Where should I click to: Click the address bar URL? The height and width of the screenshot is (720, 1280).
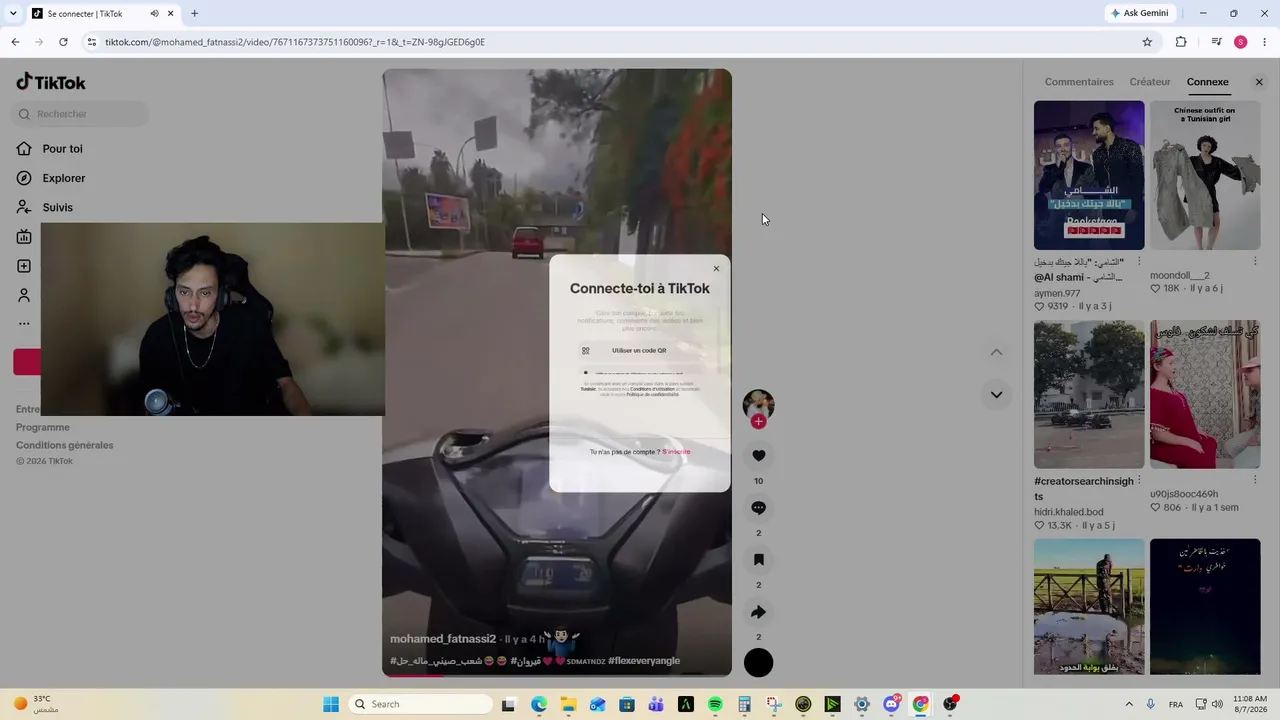(x=295, y=42)
